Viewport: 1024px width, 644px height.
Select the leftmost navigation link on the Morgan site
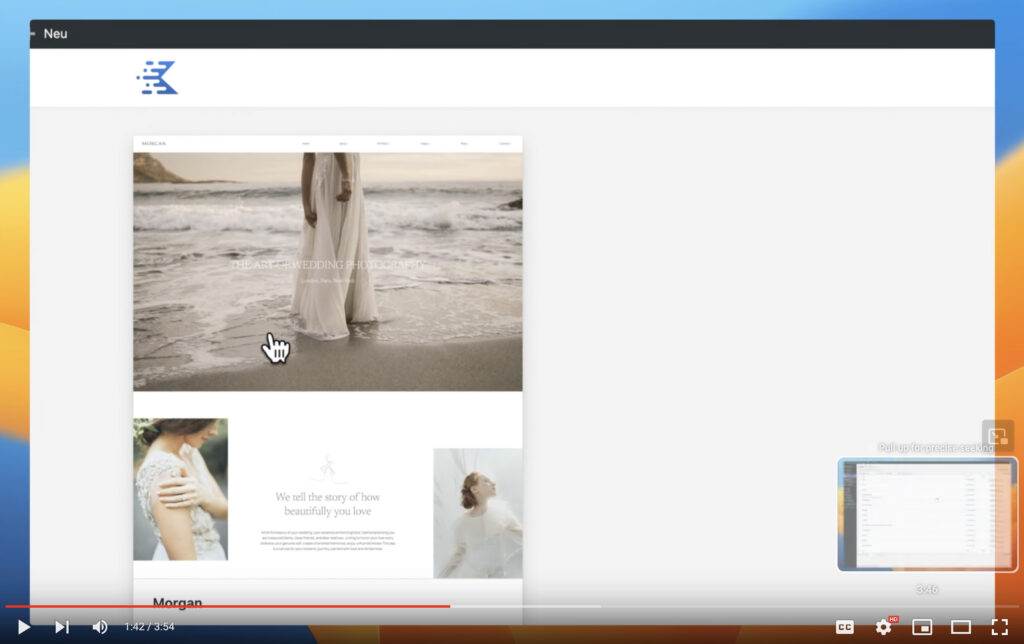tap(307, 143)
